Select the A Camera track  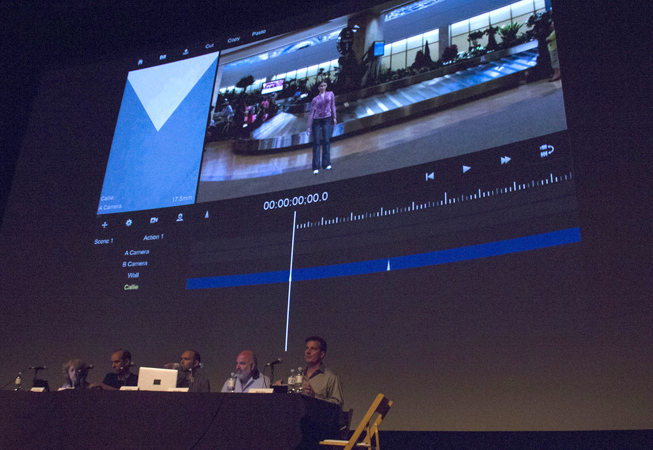137,253
